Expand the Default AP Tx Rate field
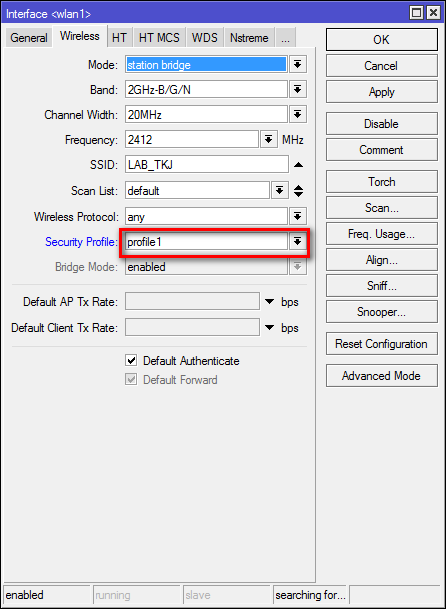This screenshot has width=446, height=609. point(270,301)
